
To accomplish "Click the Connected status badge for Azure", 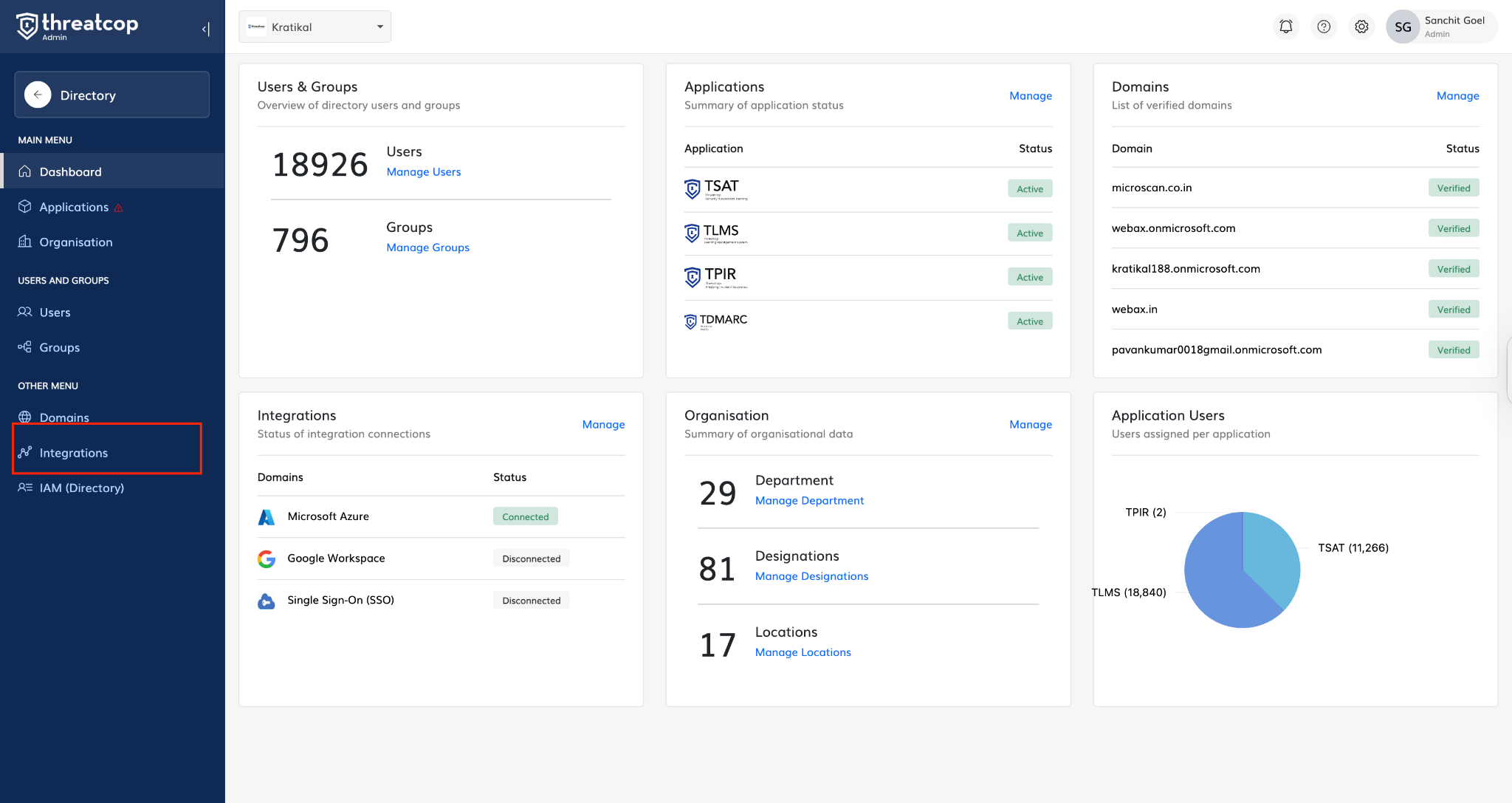I will pos(525,516).
